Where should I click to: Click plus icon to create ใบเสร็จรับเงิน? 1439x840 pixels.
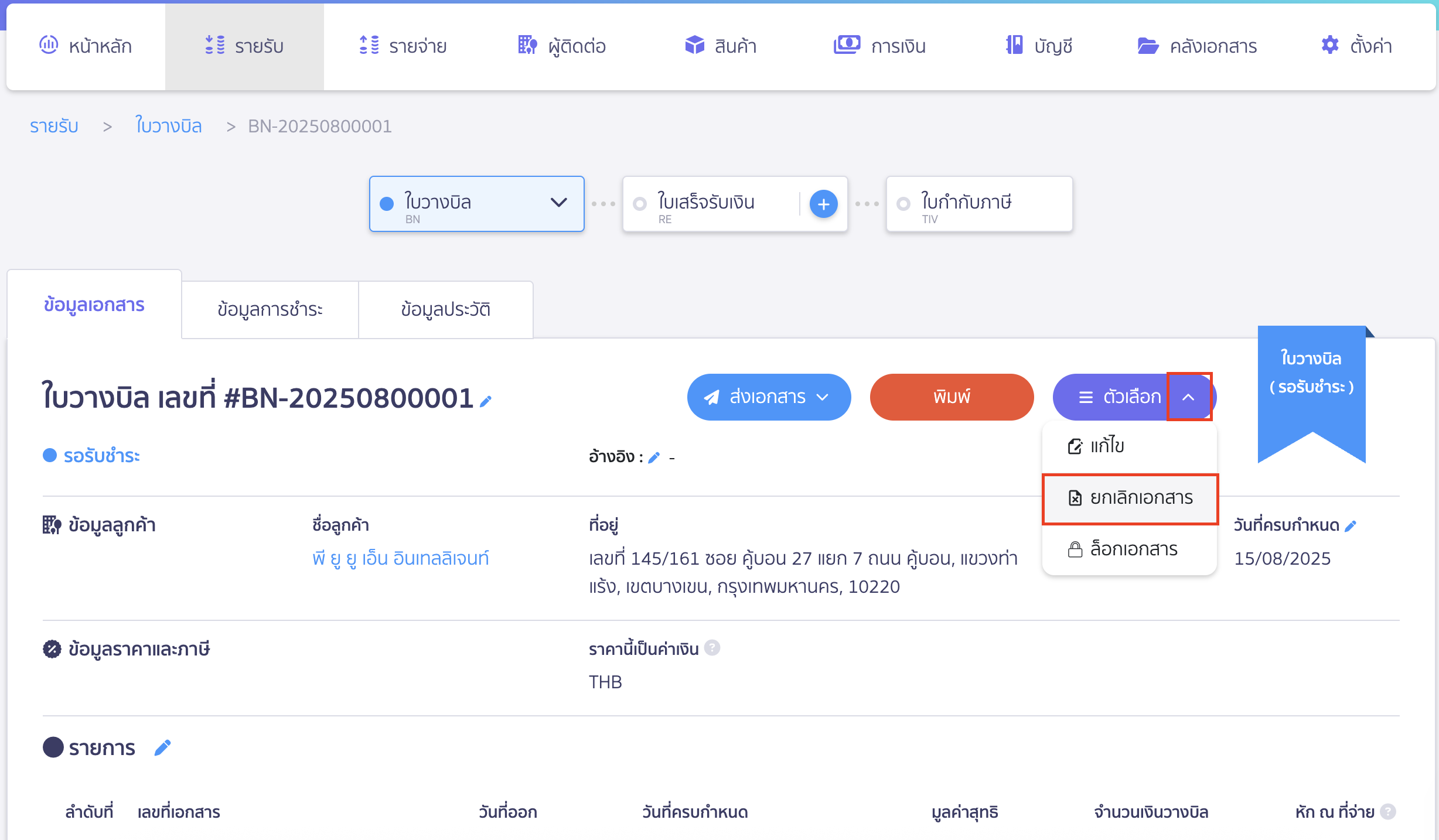point(823,204)
